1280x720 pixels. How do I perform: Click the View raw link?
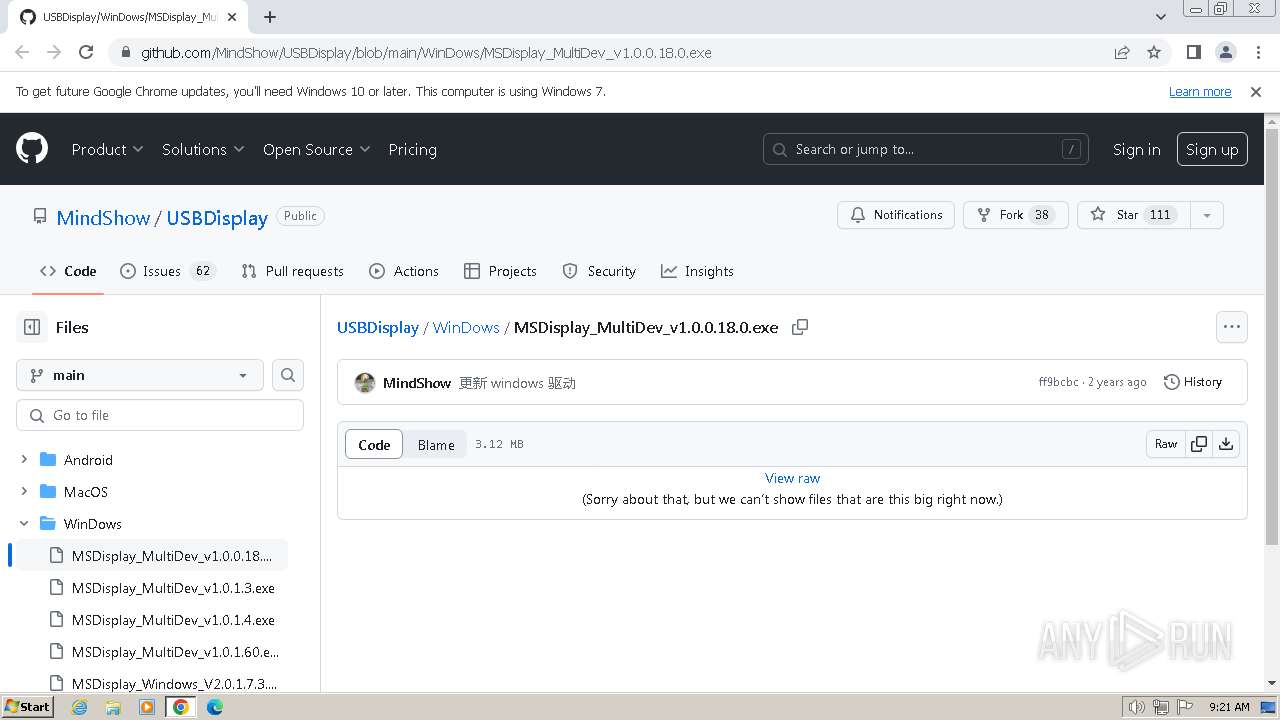tap(792, 478)
